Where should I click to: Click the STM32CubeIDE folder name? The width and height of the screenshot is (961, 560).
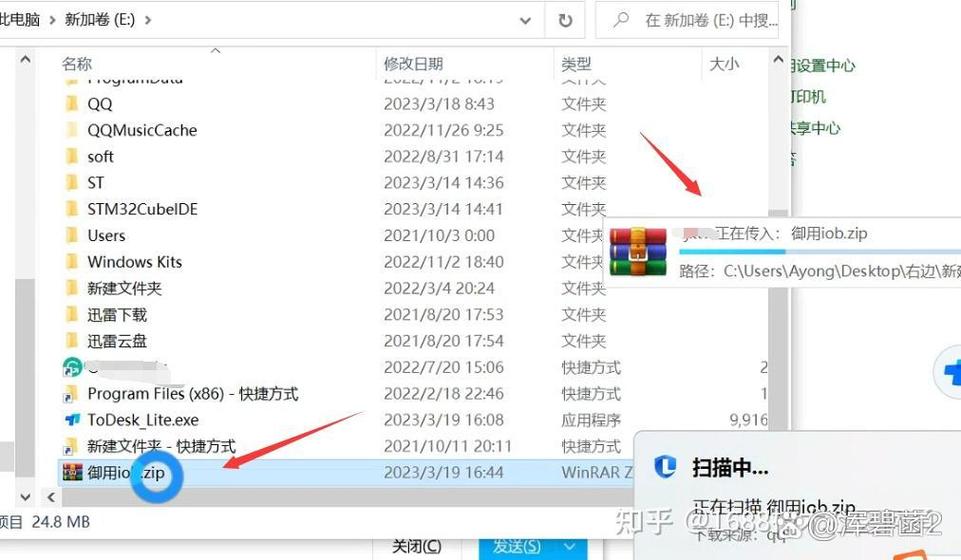point(143,209)
